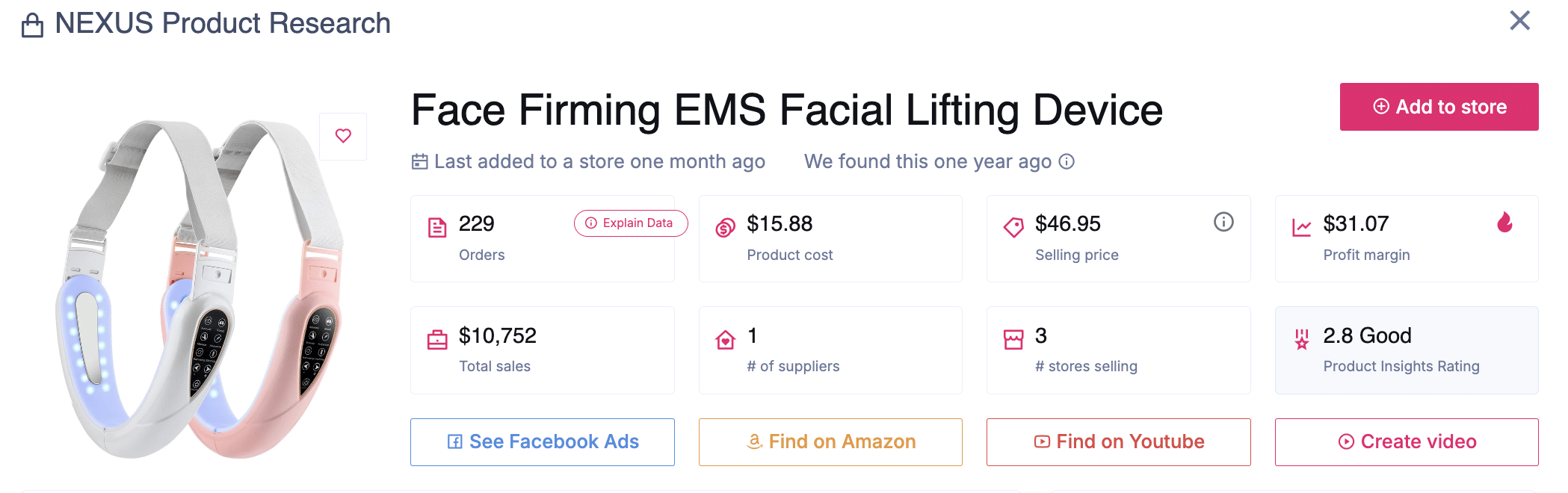The width and height of the screenshot is (1568, 493).
Task: Click the Product Insights Rating medal icon
Action: (x=1302, y=340)
